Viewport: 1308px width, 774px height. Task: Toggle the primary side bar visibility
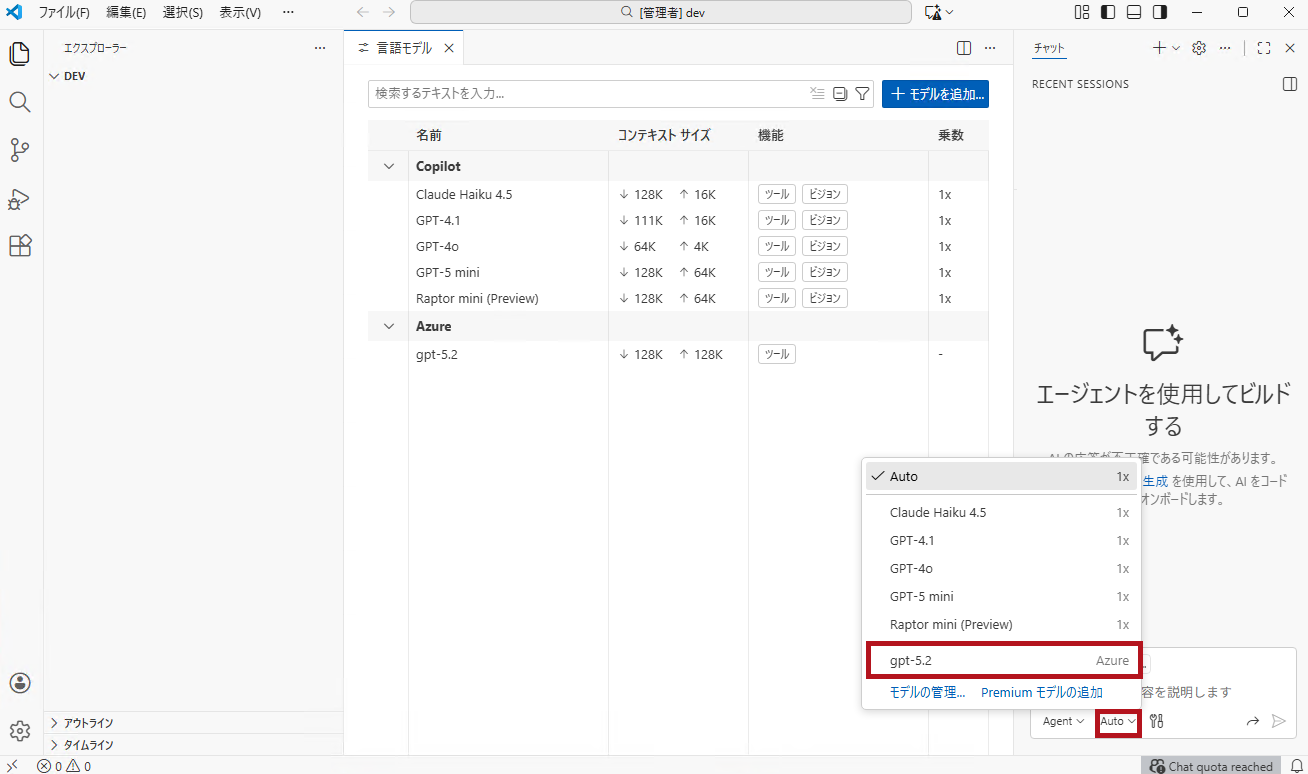tap(1107, 12)
